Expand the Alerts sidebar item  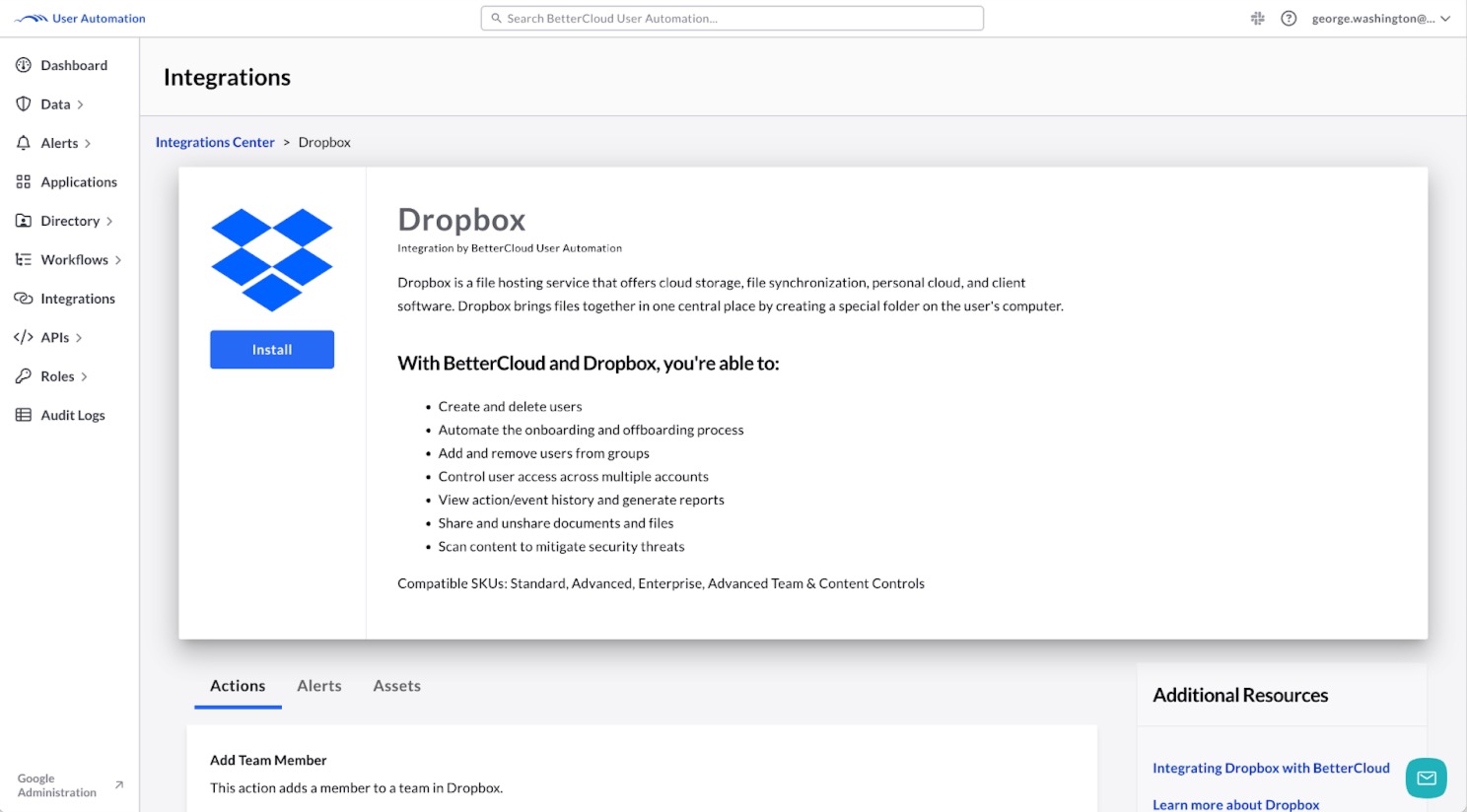(60, 143)
